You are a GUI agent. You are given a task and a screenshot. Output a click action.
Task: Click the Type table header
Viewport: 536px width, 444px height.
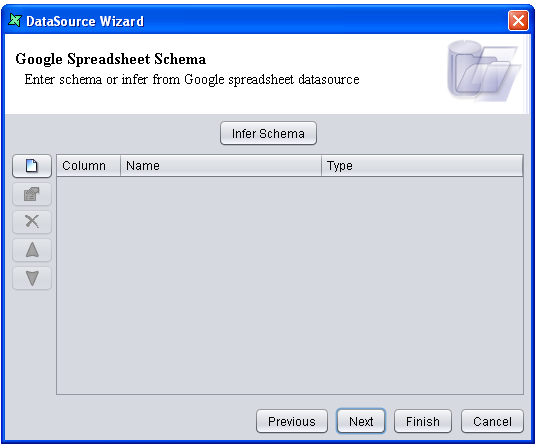[x=422, y=166]
